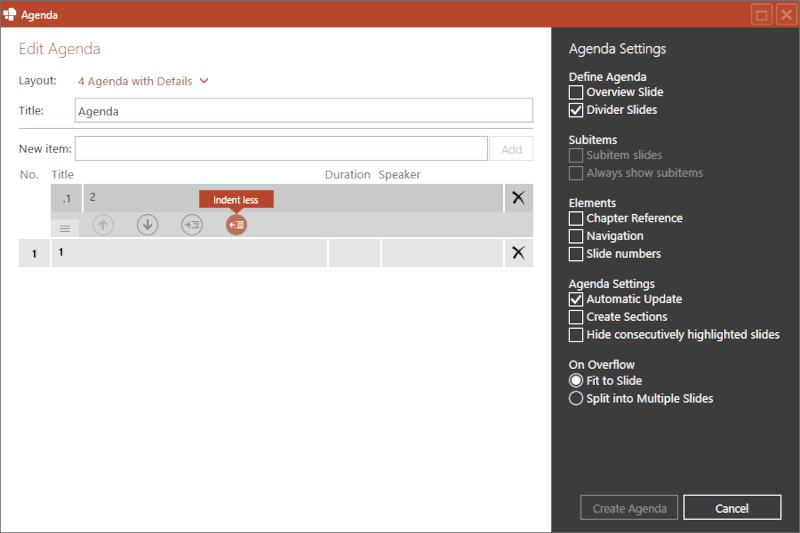Toggle the Automatic Update checkbox

tap(576, 299)
